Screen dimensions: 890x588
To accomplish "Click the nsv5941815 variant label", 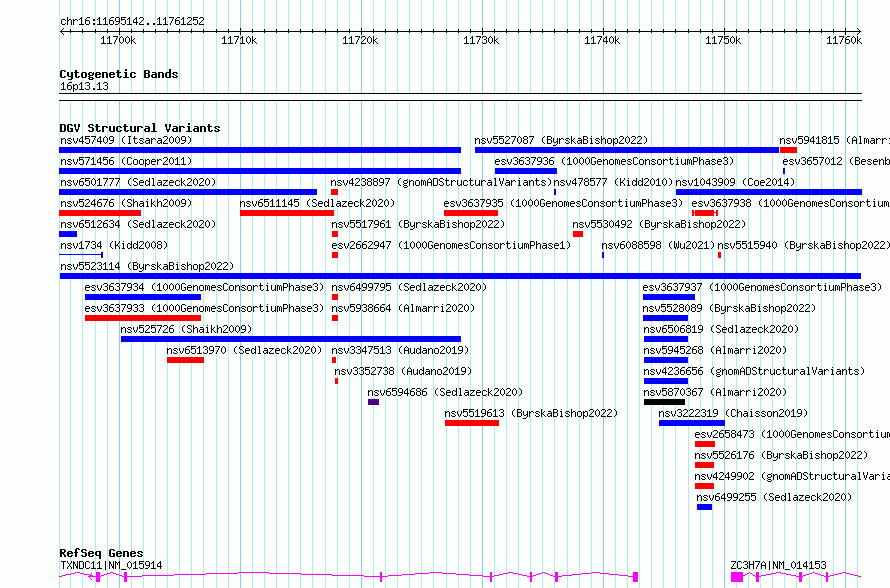I will click(x=834, y=140).
